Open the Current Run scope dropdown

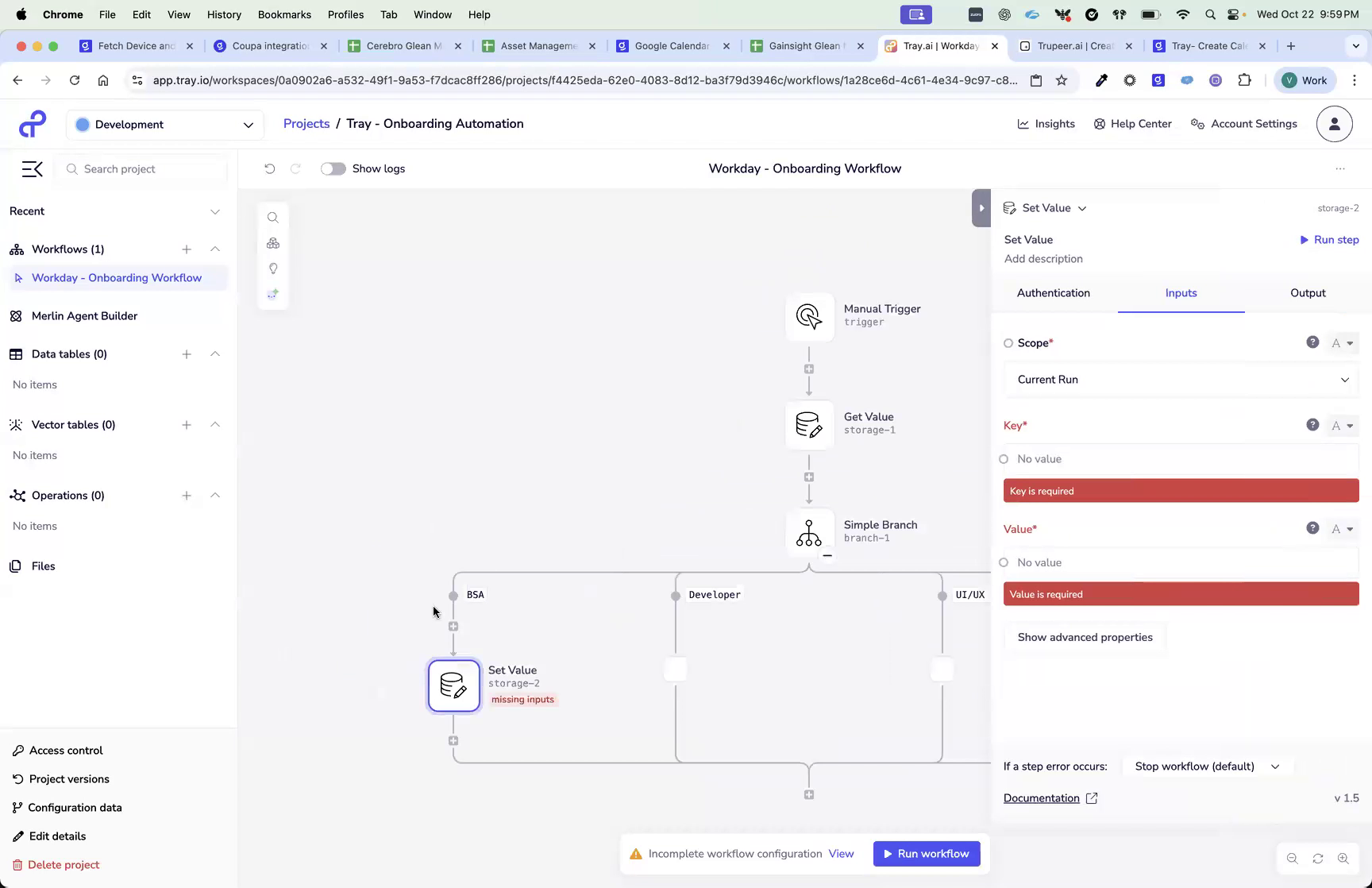click(x=1181, y=380)
